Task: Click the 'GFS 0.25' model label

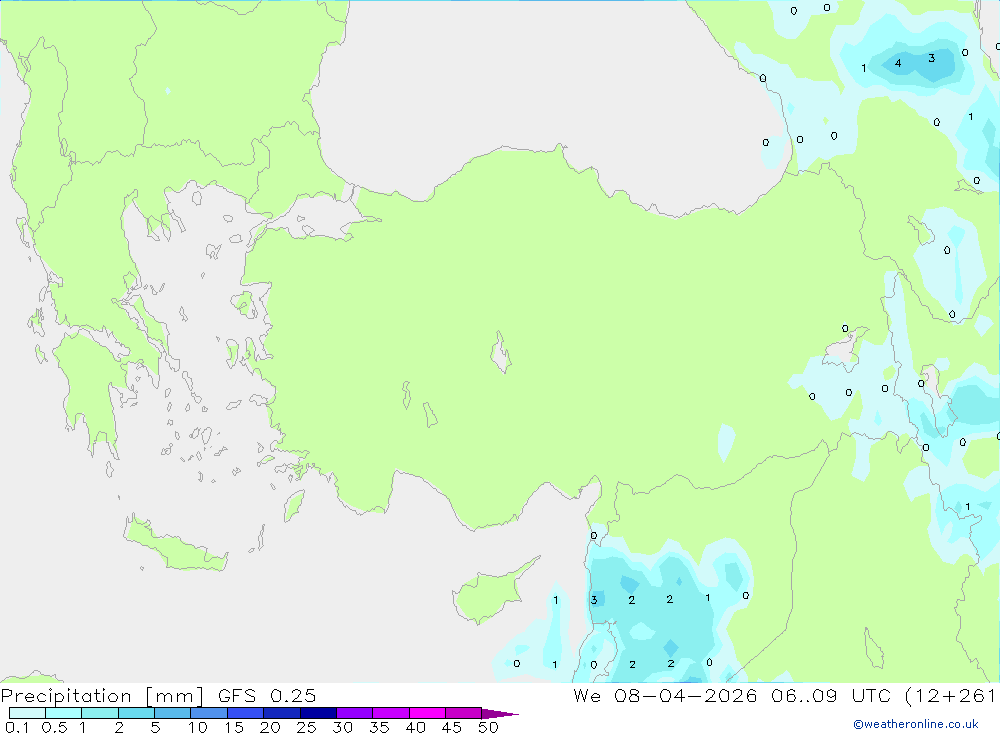Action: click(x=267, y=696)
